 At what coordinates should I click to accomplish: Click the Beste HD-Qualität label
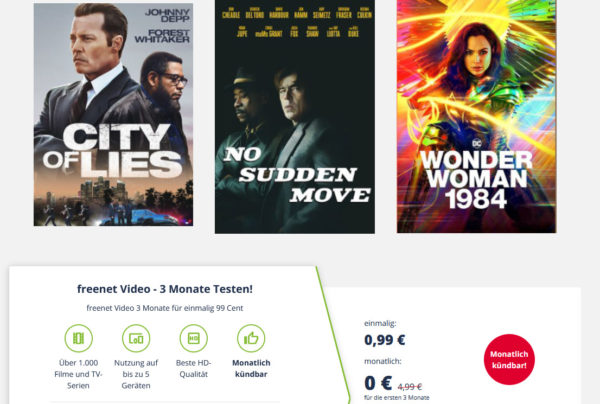194,368
